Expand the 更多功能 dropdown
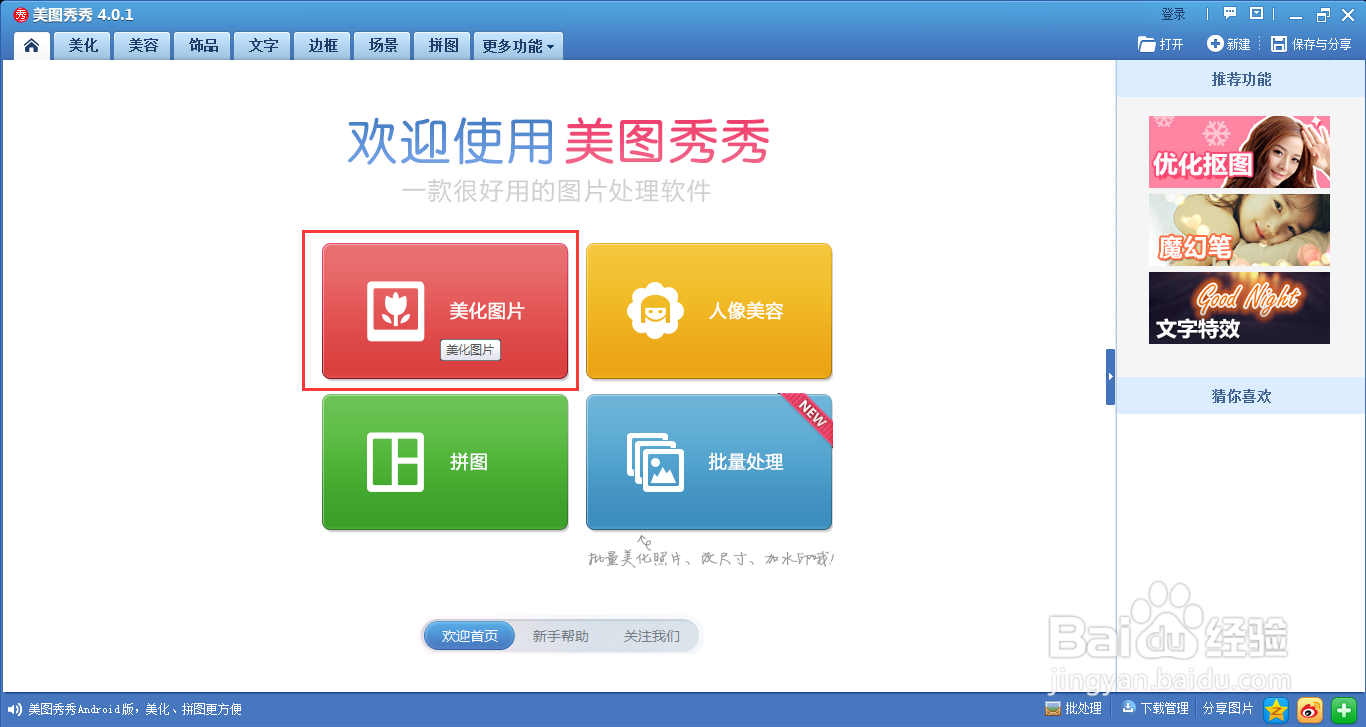1366x727 pixels. pyautogui.click(x=518, y=46)
